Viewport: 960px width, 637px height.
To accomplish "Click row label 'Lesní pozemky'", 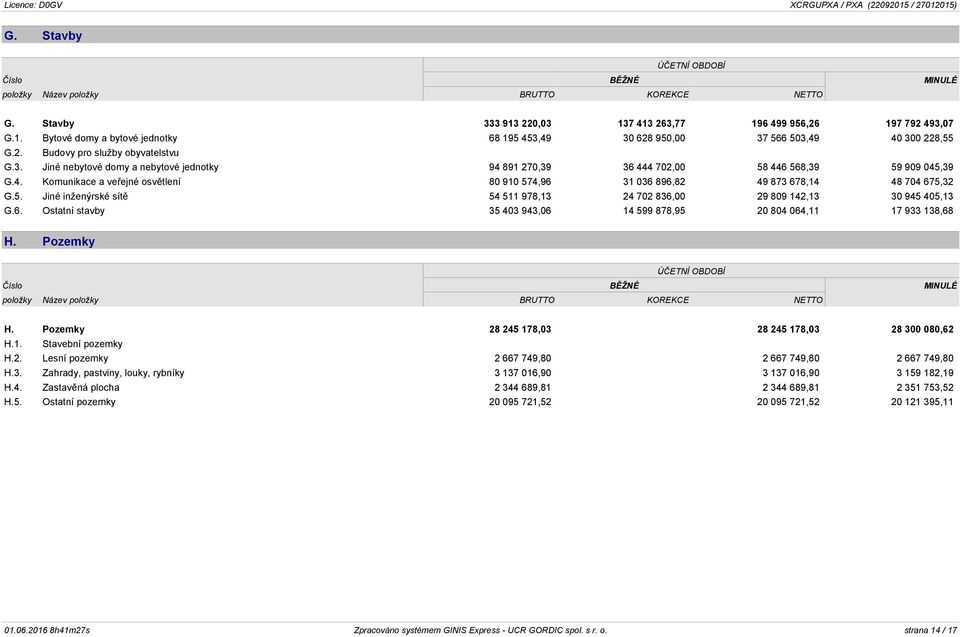I will 75,358.
